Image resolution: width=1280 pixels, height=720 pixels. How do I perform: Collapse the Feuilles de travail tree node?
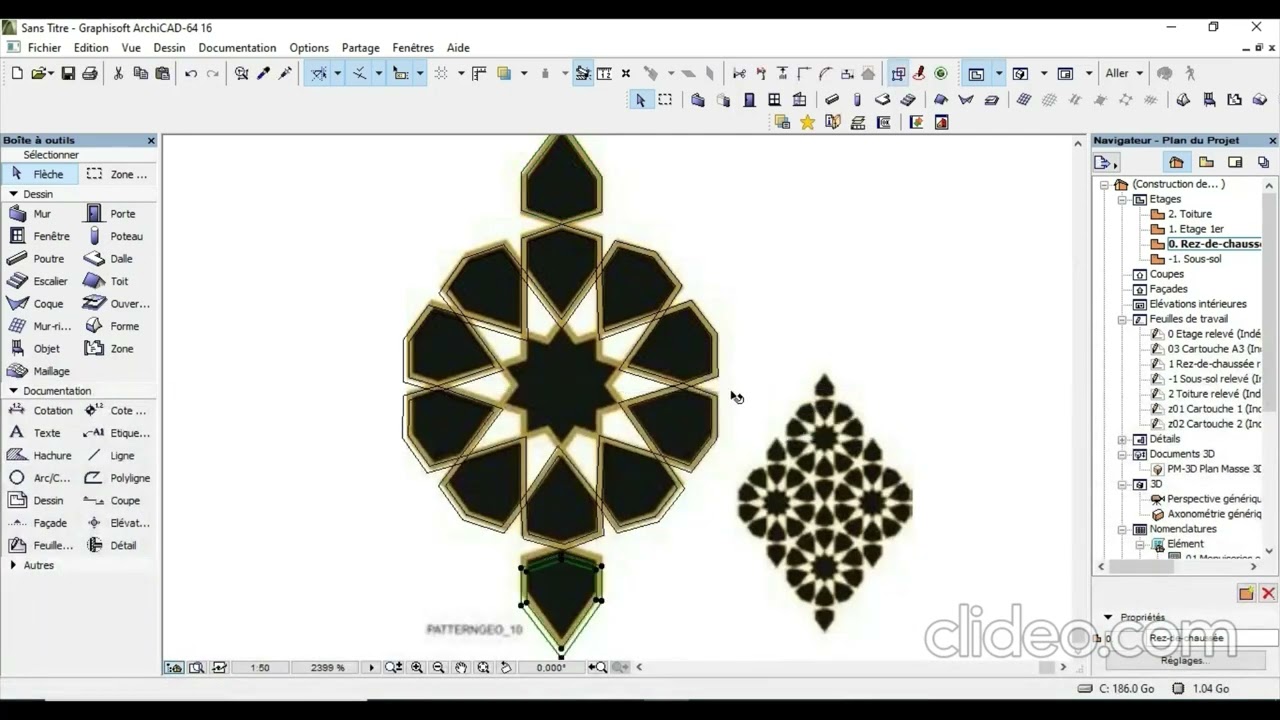click(x=1122, y=319)
